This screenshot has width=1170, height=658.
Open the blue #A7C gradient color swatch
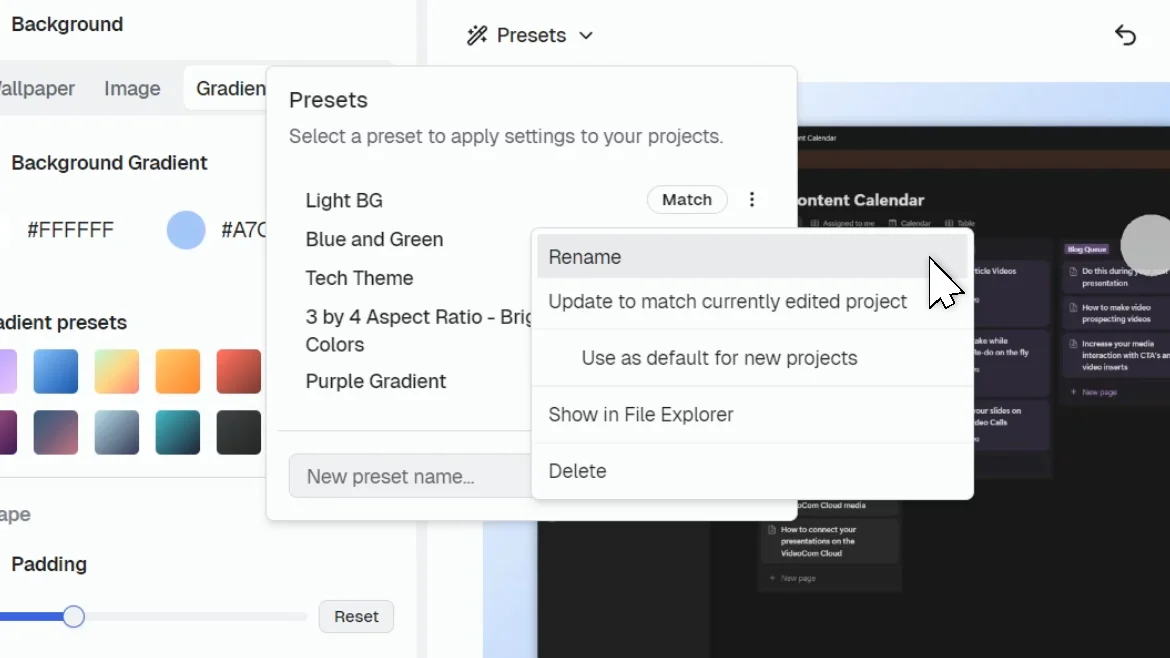186,230
